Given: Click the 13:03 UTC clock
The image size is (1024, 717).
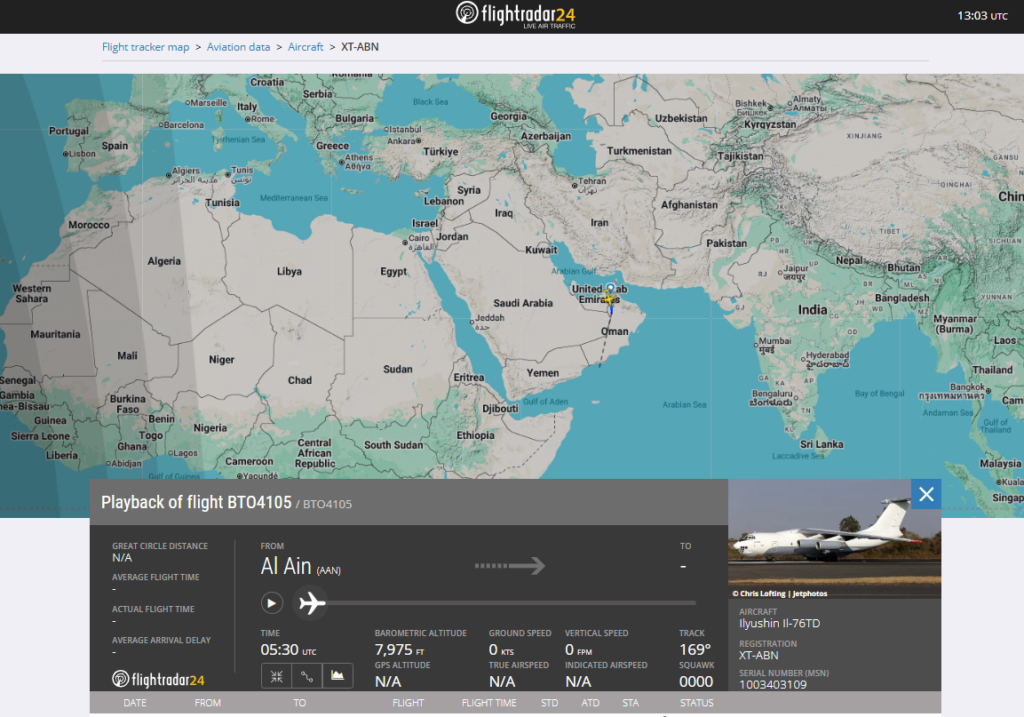Looking at the screenshot, I should pyautogui.click(x=982, y=16).
